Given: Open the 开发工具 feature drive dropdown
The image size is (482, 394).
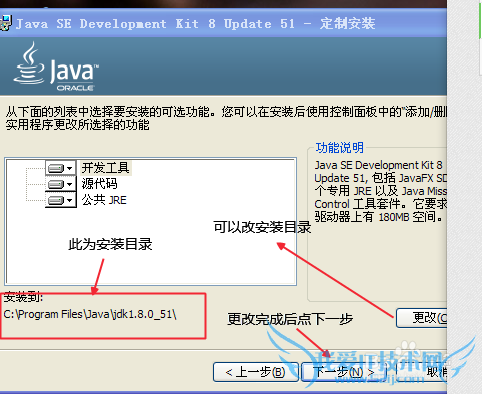Looking at the screenshot, I should pyautogui.click(x=61, y=168).
